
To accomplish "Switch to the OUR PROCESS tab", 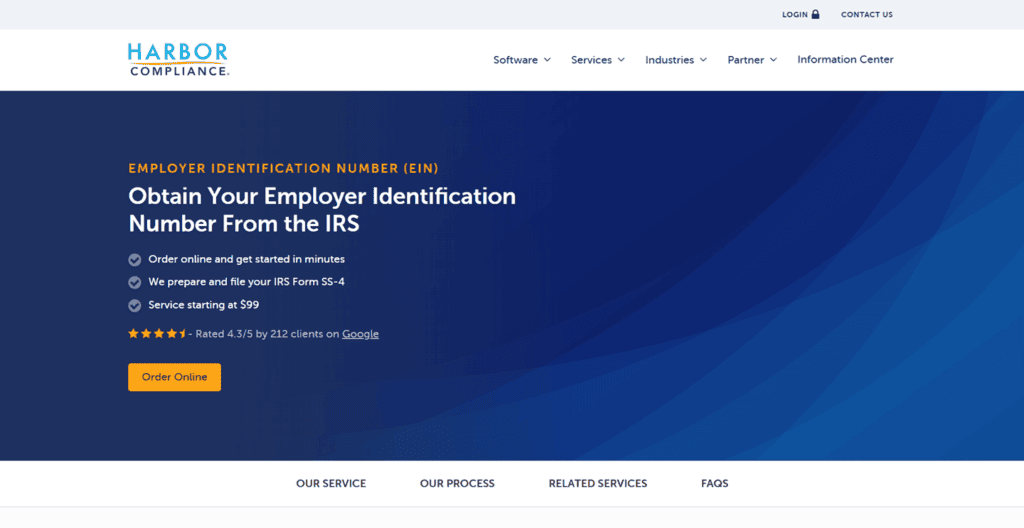I will tap(457, 484).
